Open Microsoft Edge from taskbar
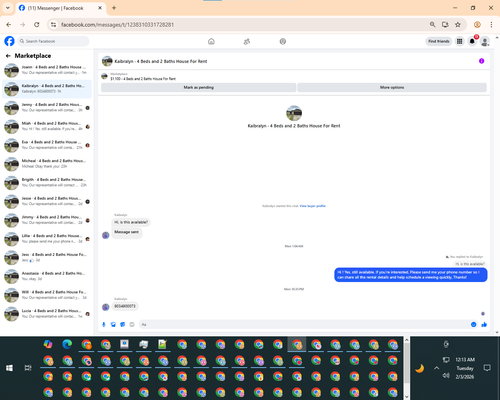The image size is (500, 400). (x=67, y=344)
